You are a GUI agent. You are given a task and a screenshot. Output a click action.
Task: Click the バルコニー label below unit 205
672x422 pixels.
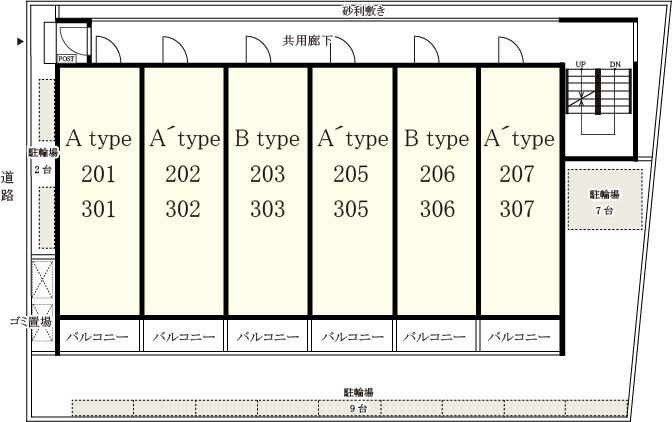tap(352, 336)
